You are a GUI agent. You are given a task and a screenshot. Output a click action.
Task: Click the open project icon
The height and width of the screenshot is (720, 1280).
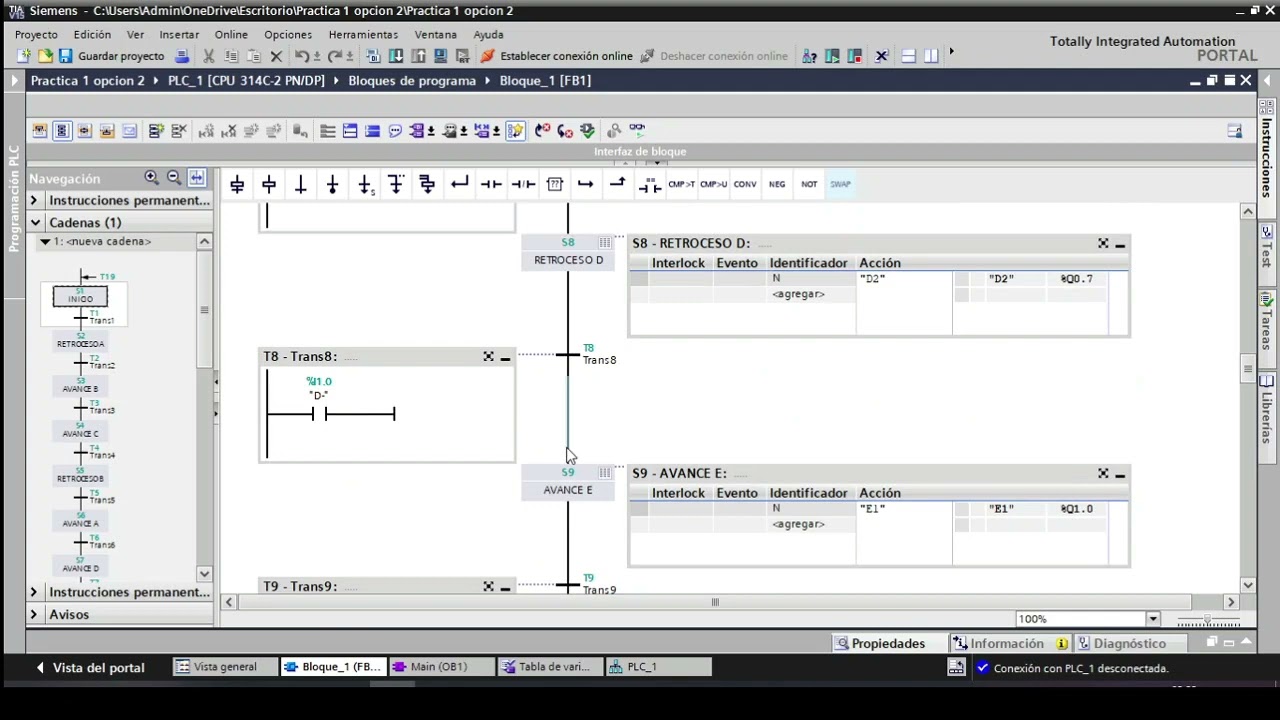45,56
